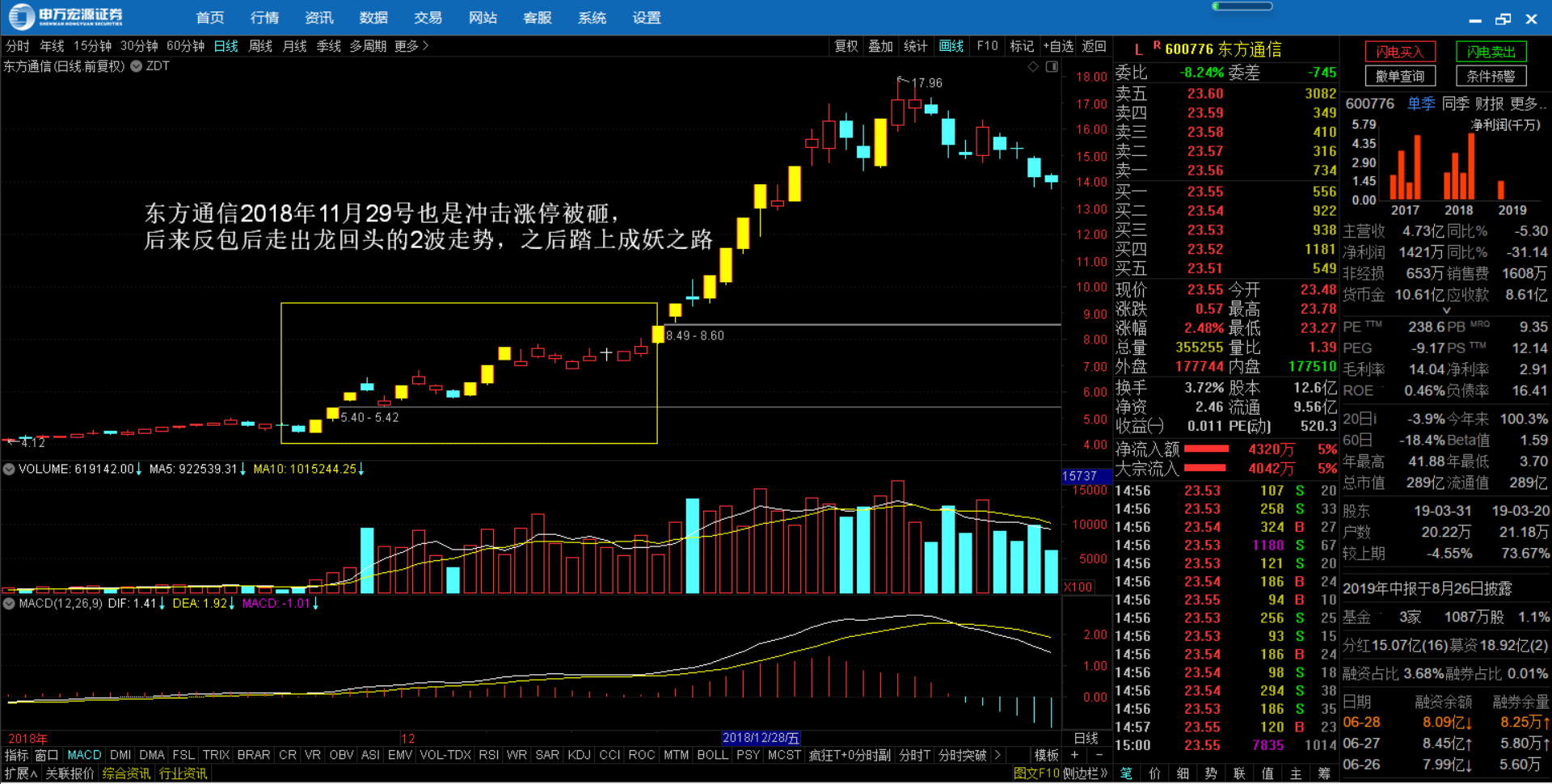Click the 申万宏源证券 logo

(66, 16)
